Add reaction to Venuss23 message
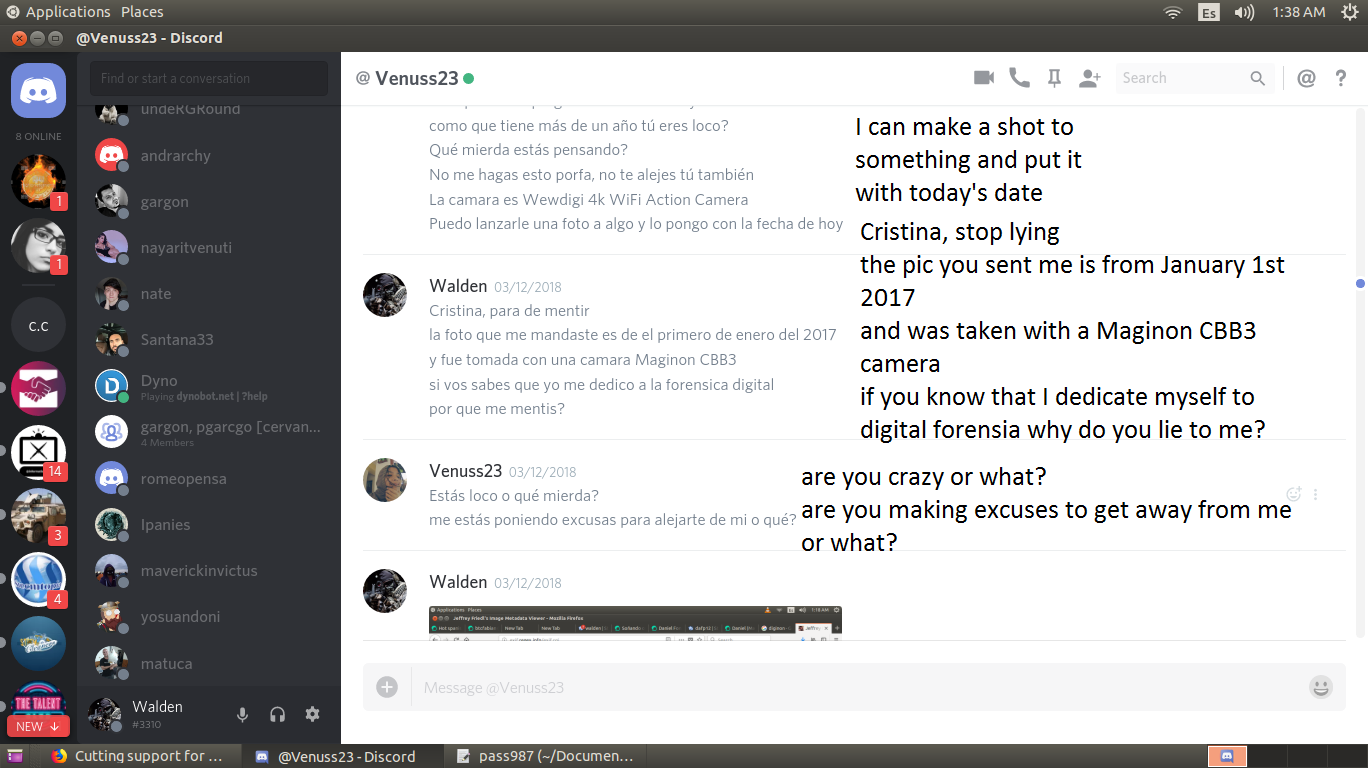Screen dimensions: 1368x768 1293,494
